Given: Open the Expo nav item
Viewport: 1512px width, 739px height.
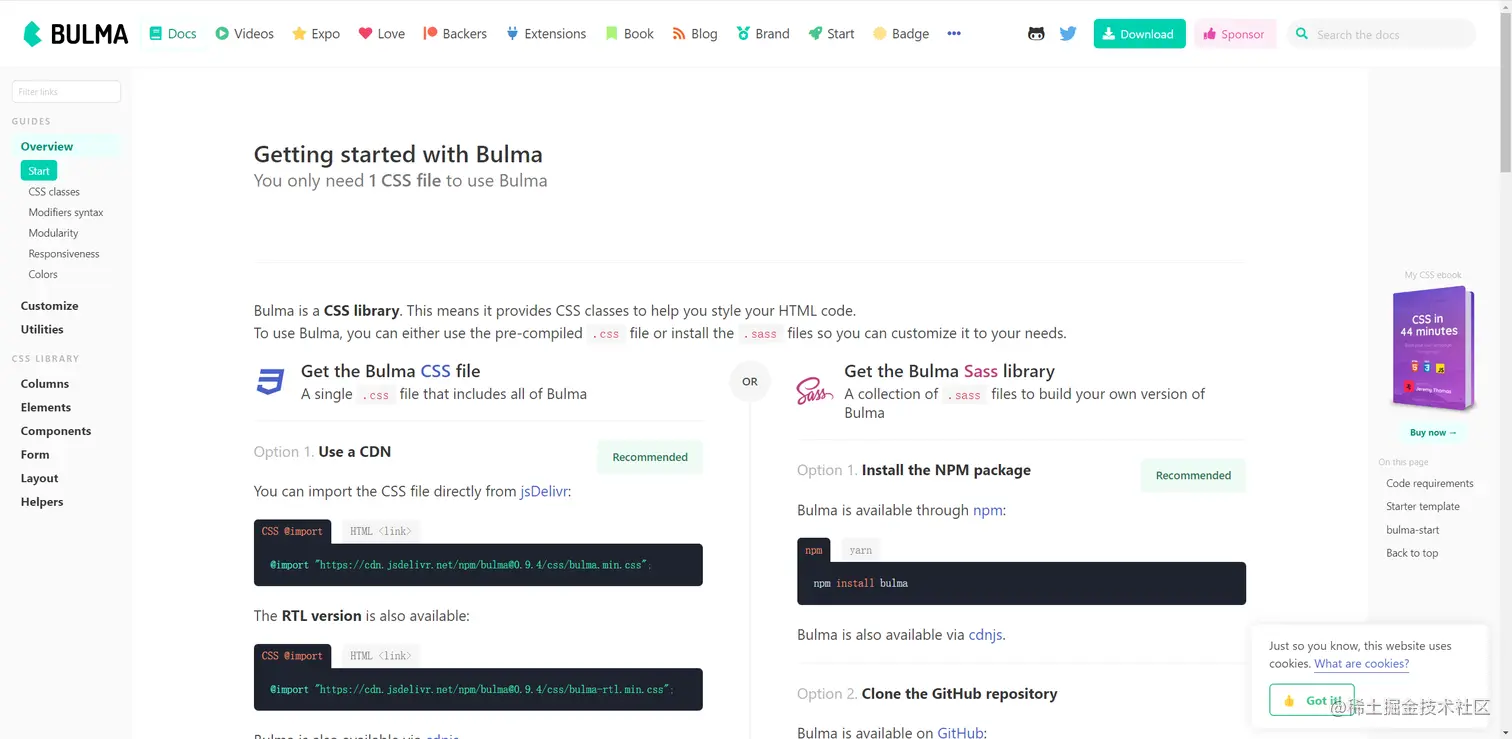Looking at the screenshot, I should (x=315, y=34).
